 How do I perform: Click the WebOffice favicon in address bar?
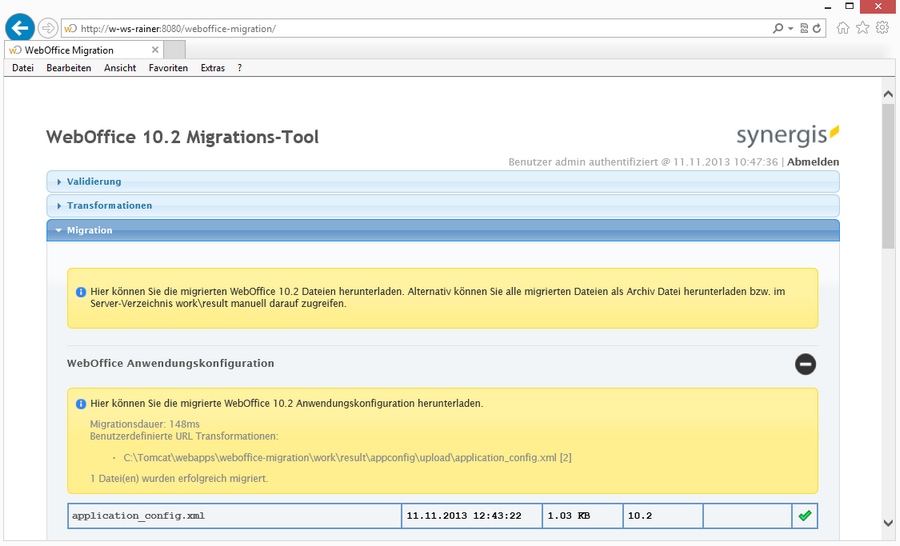[x=71, y=28]
